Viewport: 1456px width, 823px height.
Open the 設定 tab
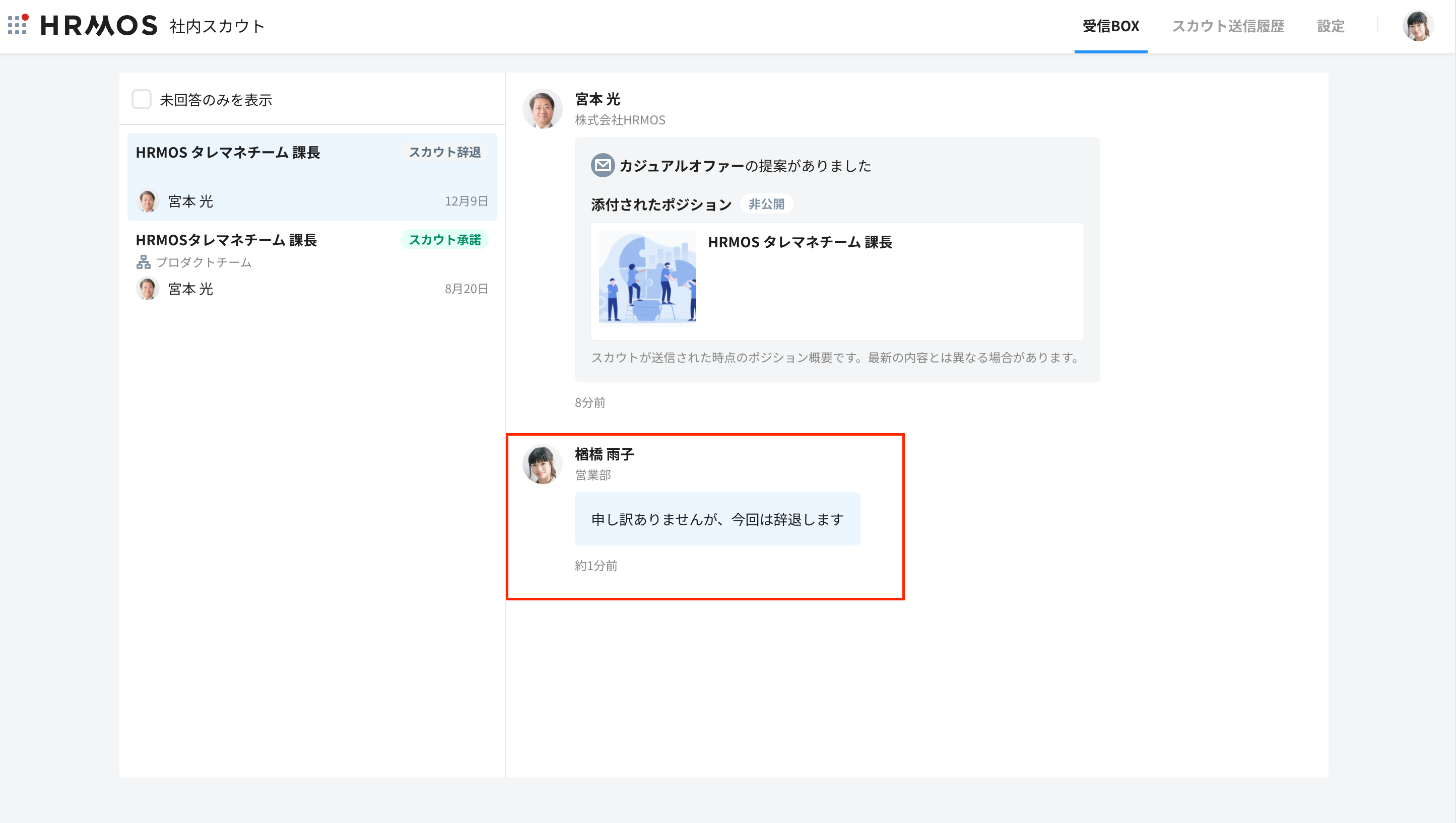point(1331,26)
